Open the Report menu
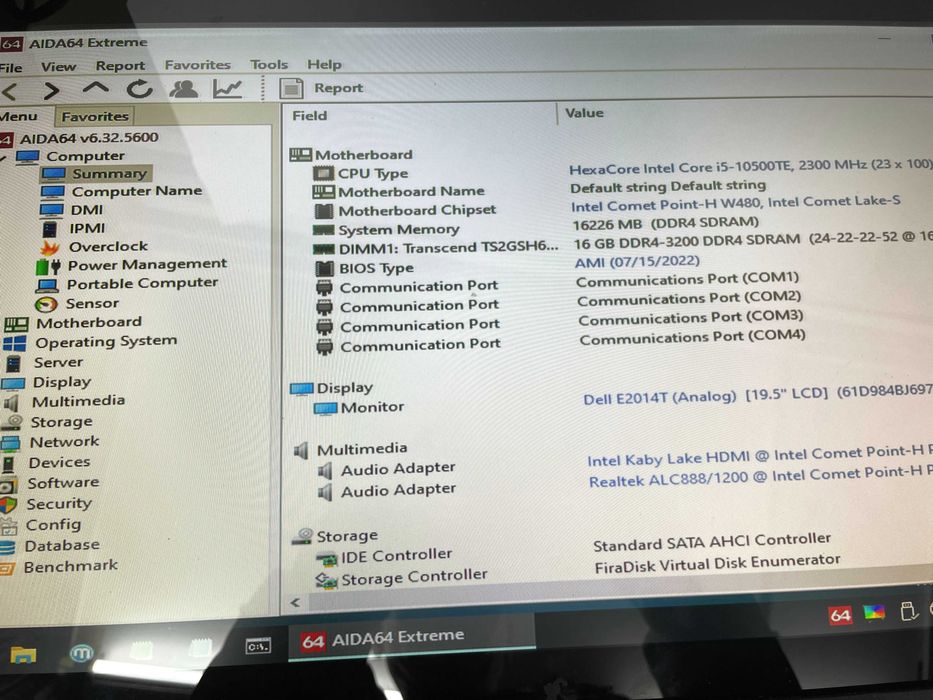Image resolution: width=933 pixels, height=700 pixels. click(x=120, y=65)
